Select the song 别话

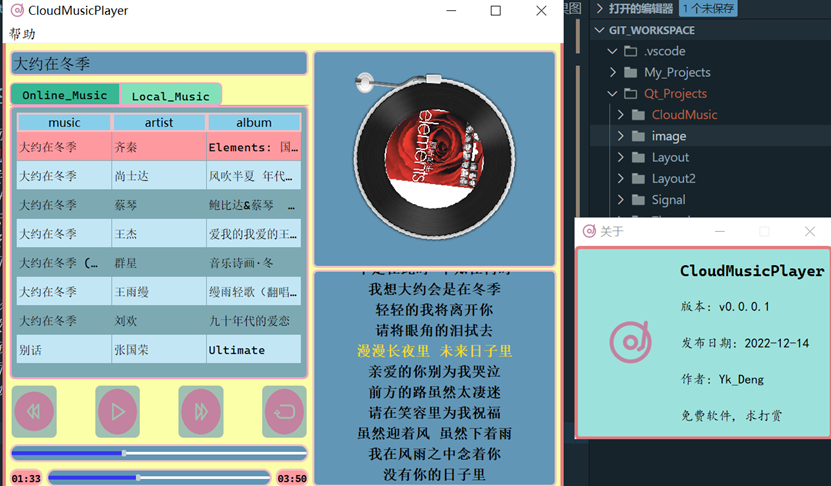pos(159,349)
